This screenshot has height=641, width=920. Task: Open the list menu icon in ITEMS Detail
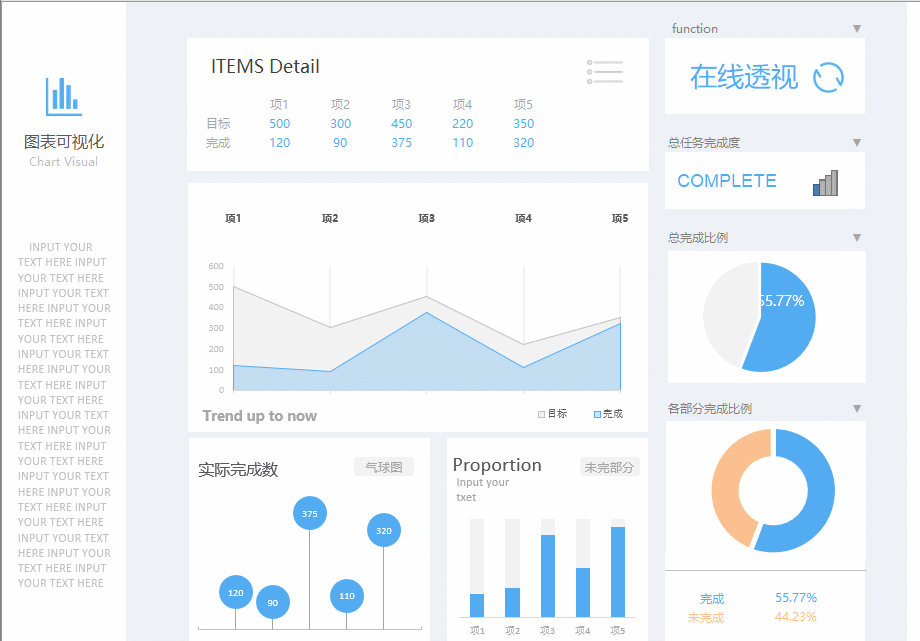(605, 72)
